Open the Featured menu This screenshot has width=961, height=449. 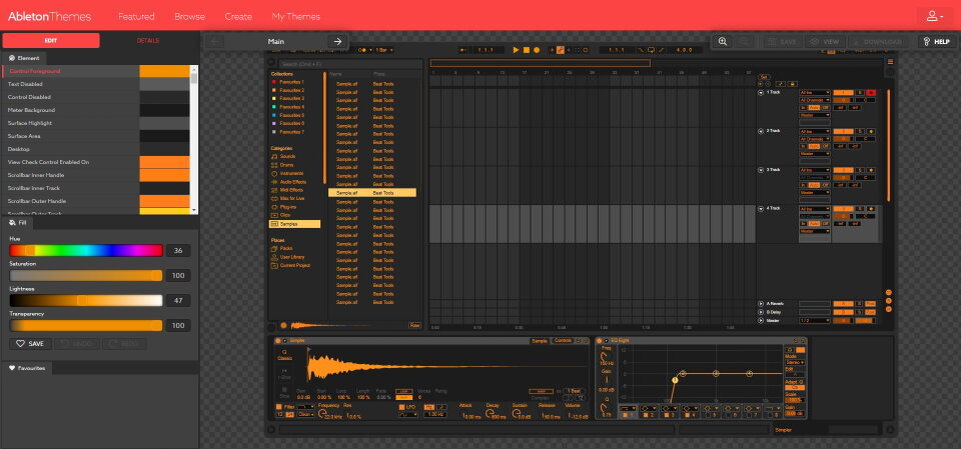click(x=136, y=17)
